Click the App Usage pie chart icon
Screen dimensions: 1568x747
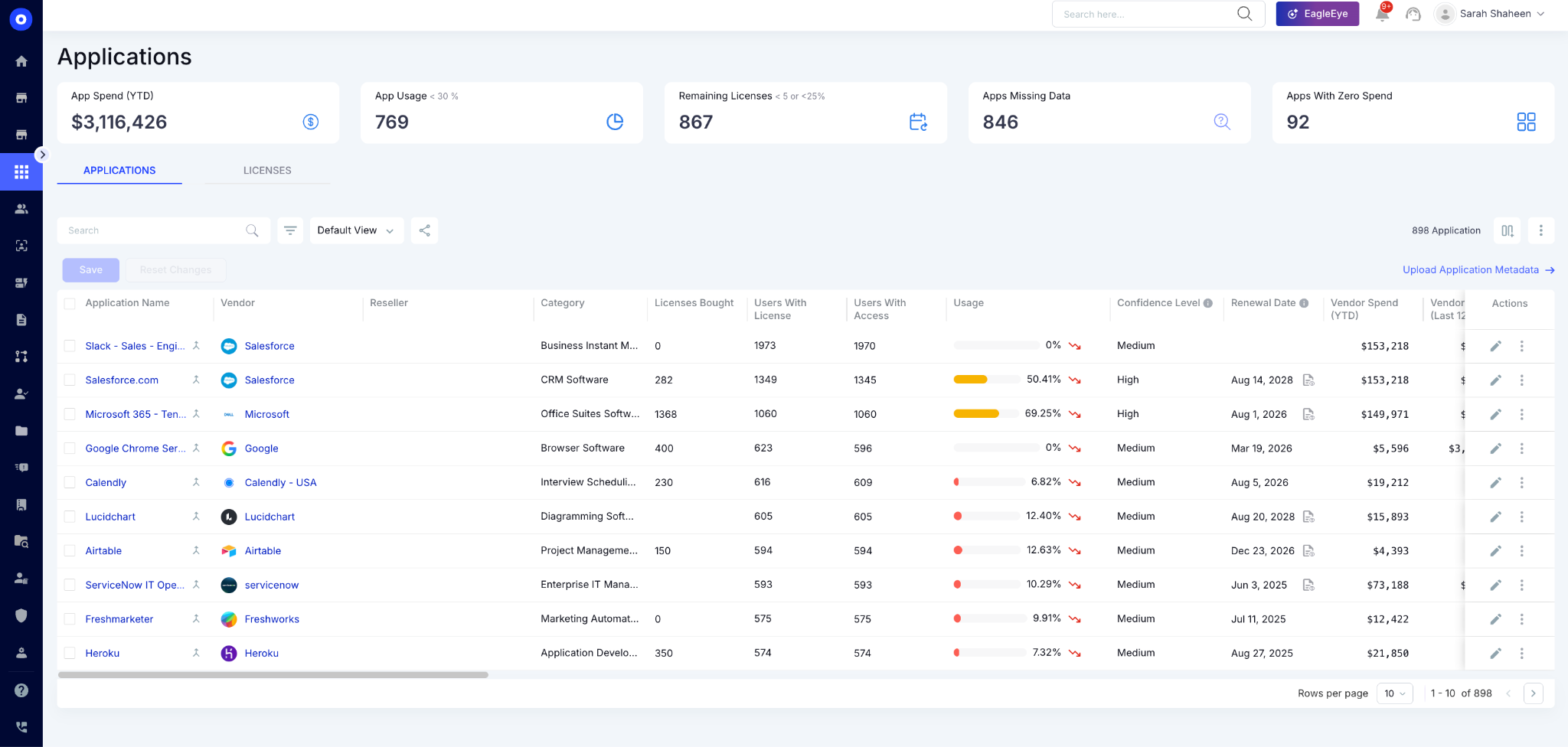pos(615,122)
